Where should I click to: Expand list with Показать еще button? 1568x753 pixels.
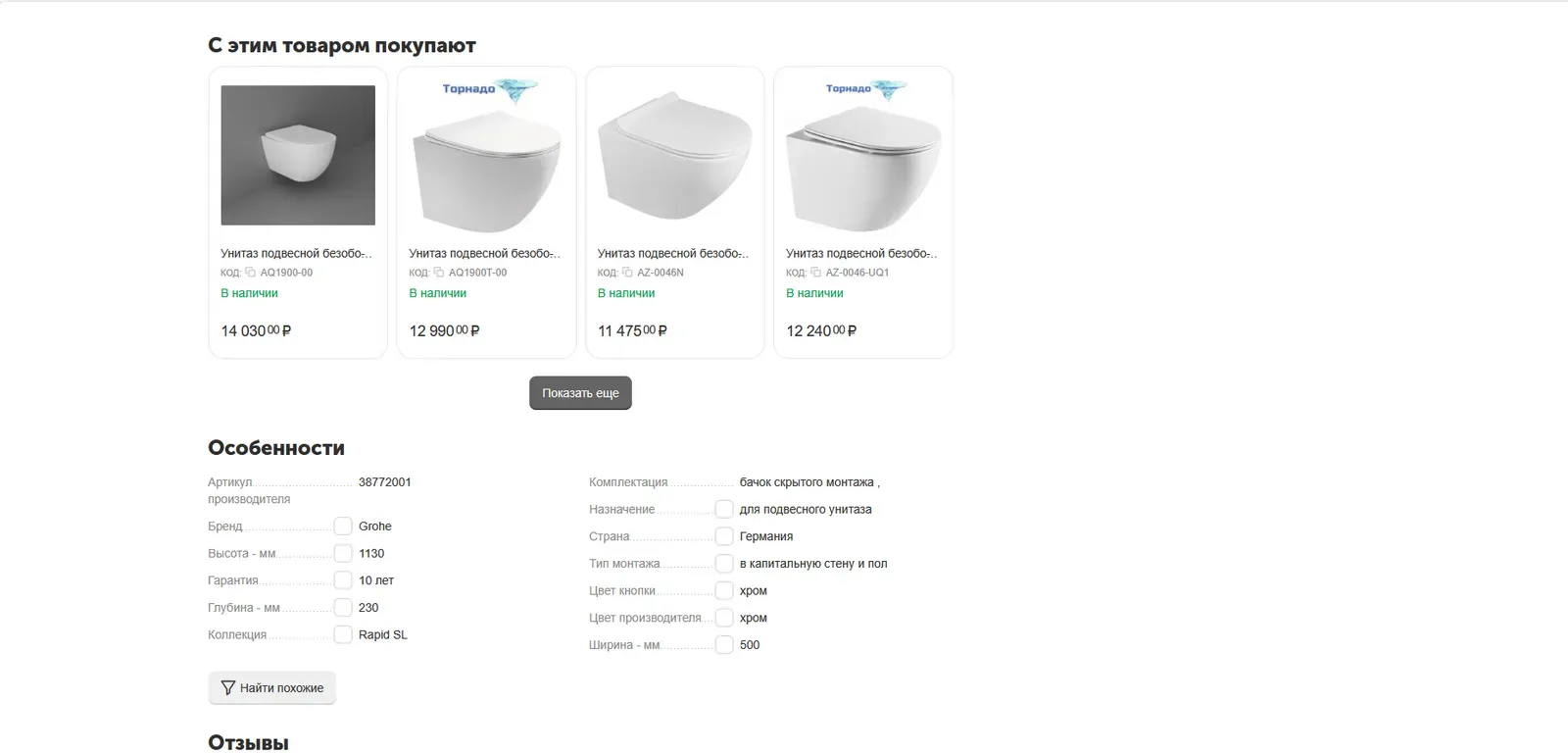click(580, 393)
